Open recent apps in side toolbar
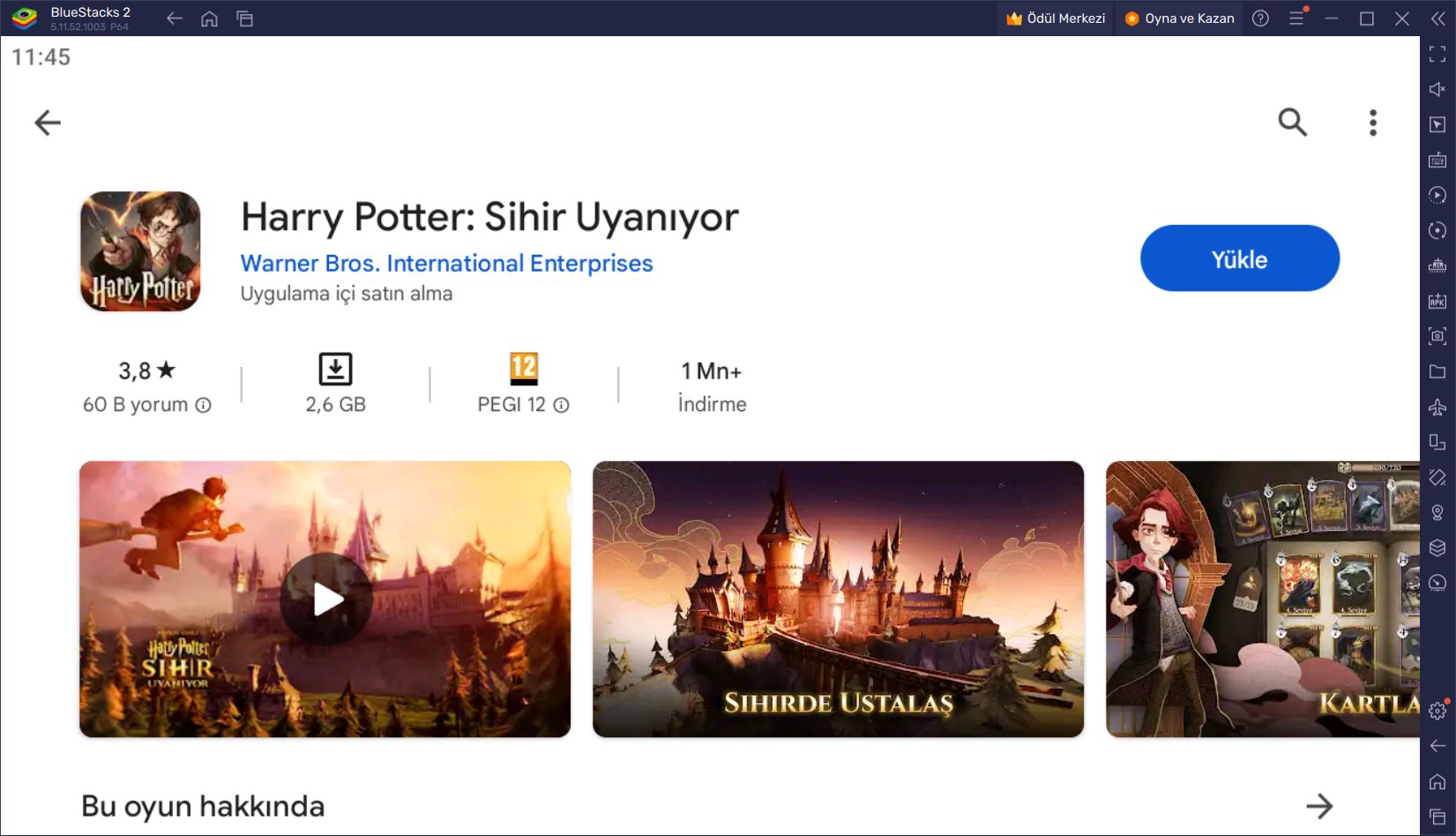1456x836 pixels. (1437, 817)
